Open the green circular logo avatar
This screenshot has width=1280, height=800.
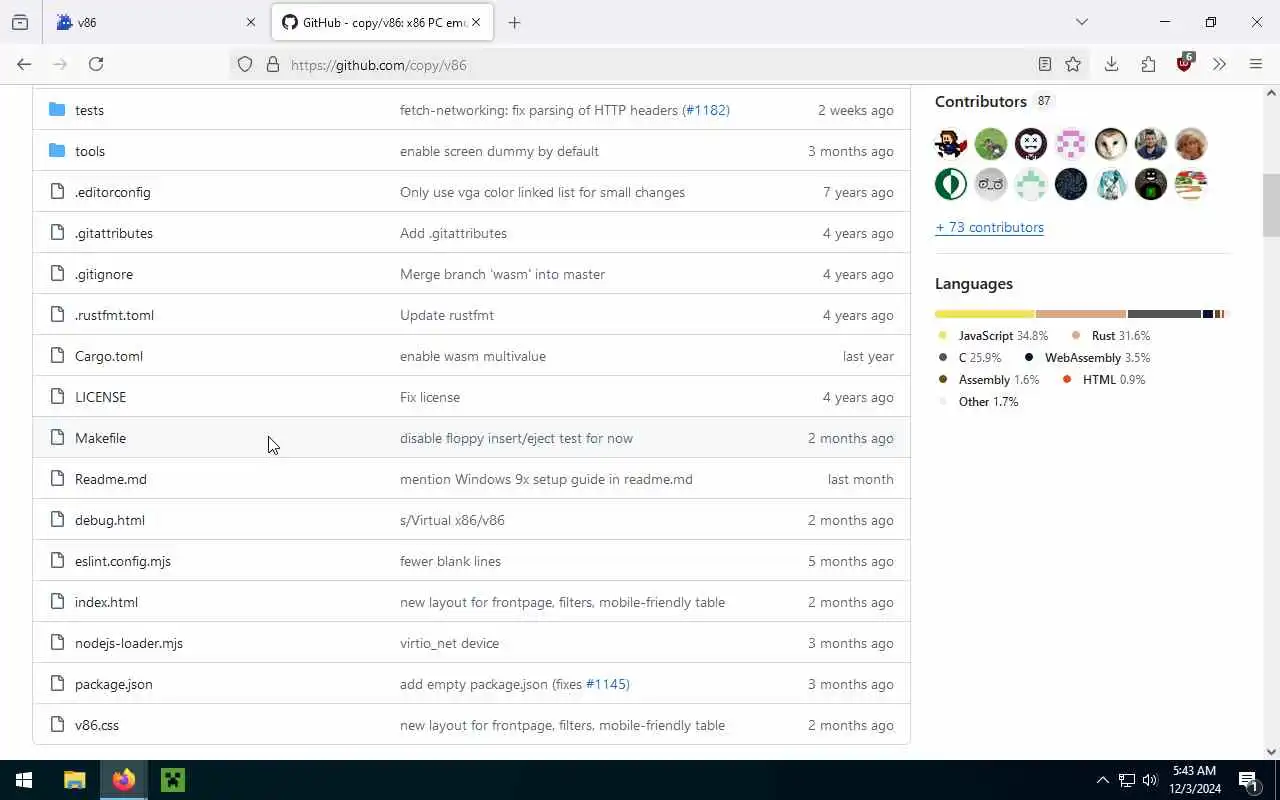pyautogui.click(x=951, y=184)
